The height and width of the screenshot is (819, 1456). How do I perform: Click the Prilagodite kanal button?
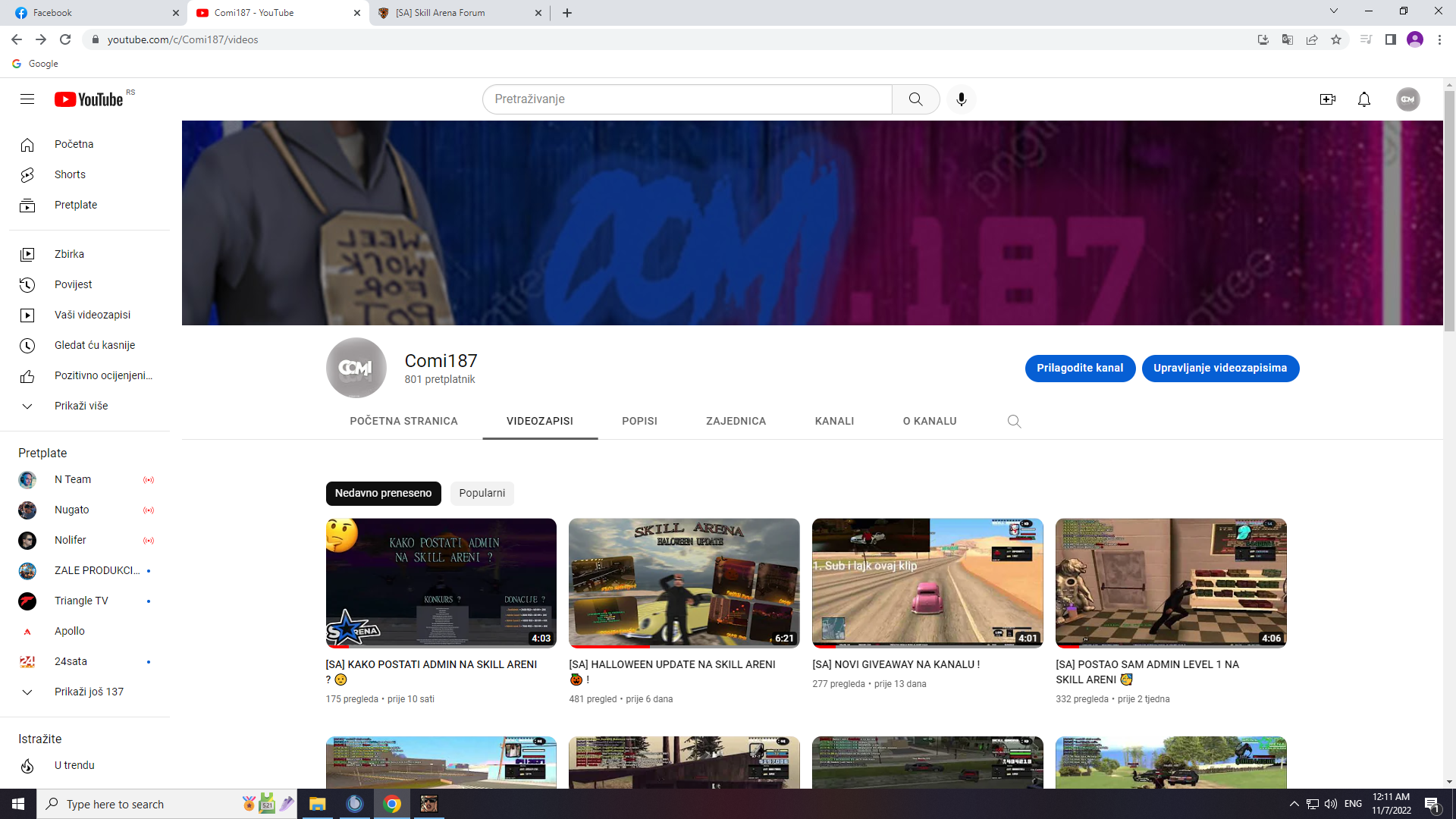tap(1079, 368)
